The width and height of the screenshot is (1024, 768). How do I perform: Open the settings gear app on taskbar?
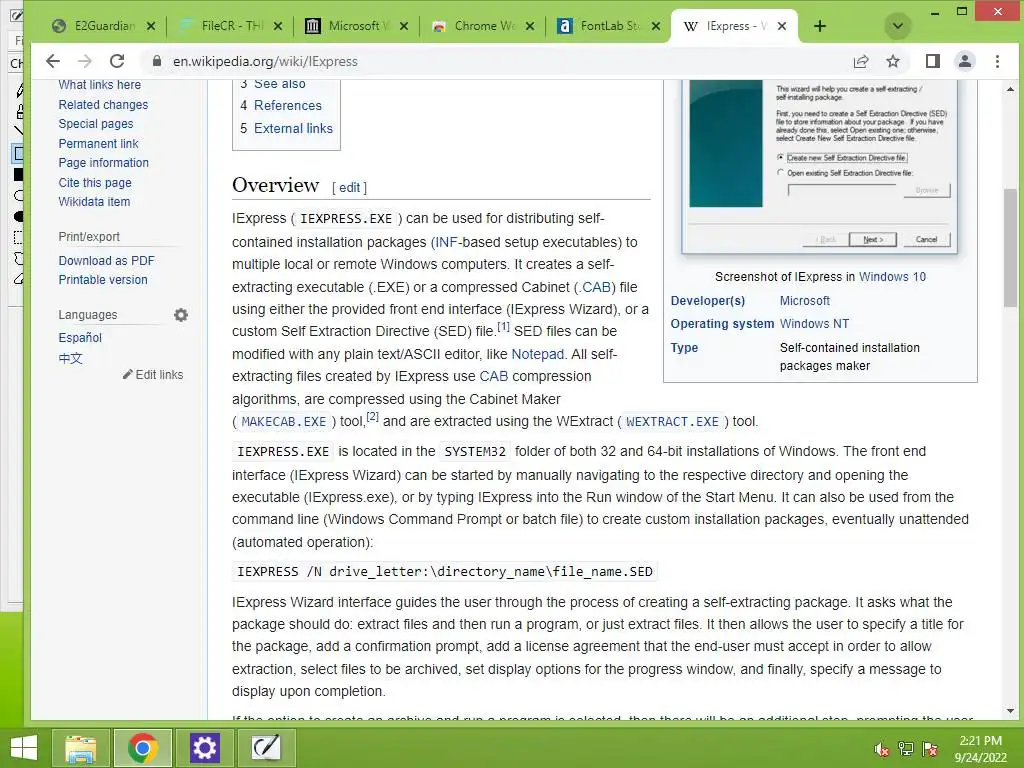(x=204, y=748)
